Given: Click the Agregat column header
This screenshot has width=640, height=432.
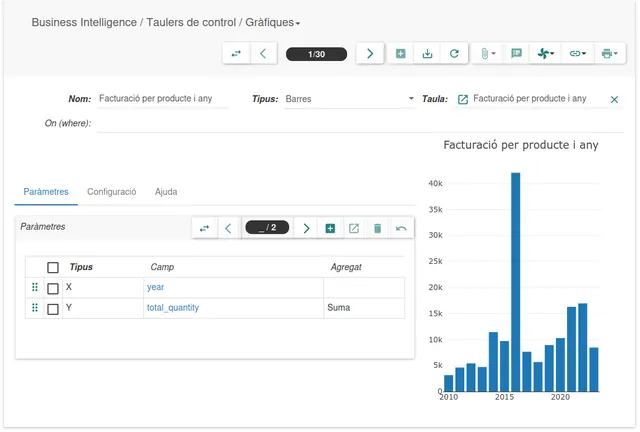Looking at the screenshot, I should (x=346, y=267).
